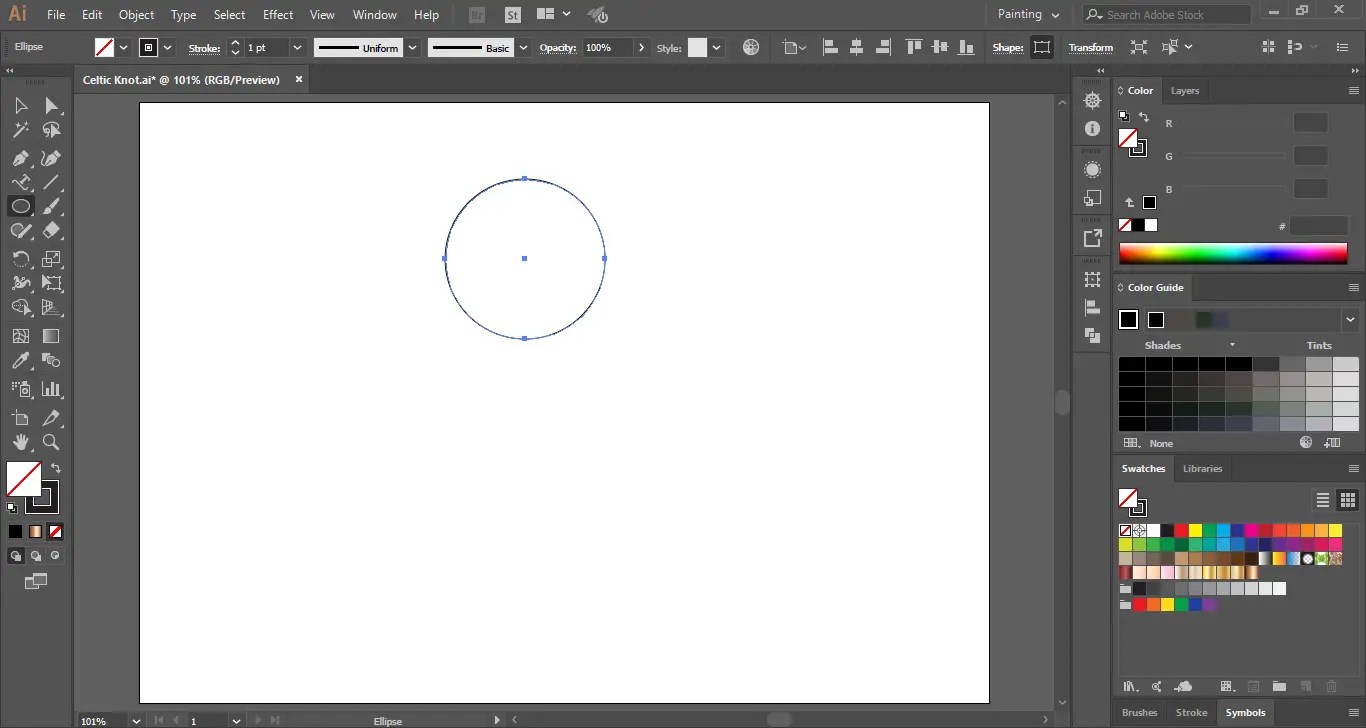1366x728 pixels.
Task: Switch swatches to list view
Action: pos(1322,500)
